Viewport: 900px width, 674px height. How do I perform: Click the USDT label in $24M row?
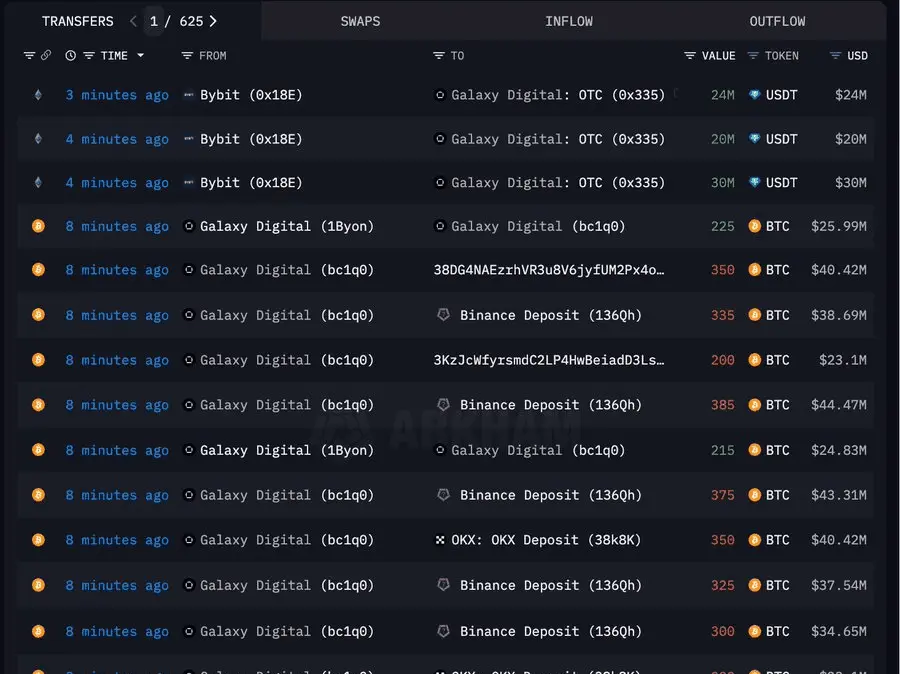click(x=781, y=95)
